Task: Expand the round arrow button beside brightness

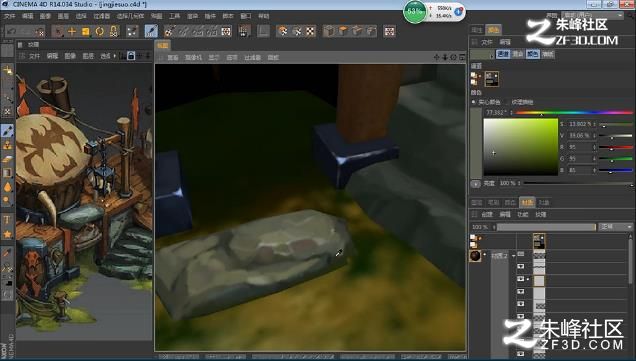Action: 475,184
